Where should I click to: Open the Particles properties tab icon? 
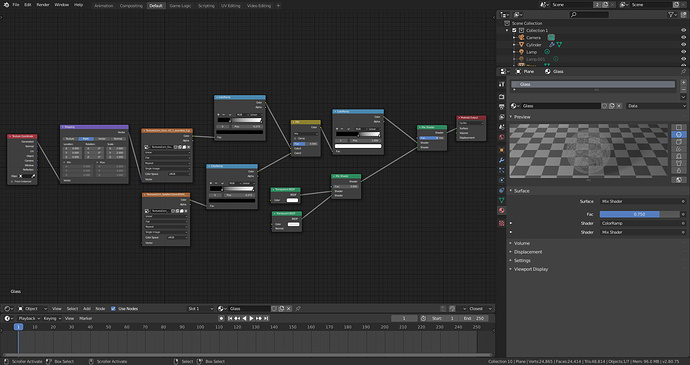click(501, 170)
